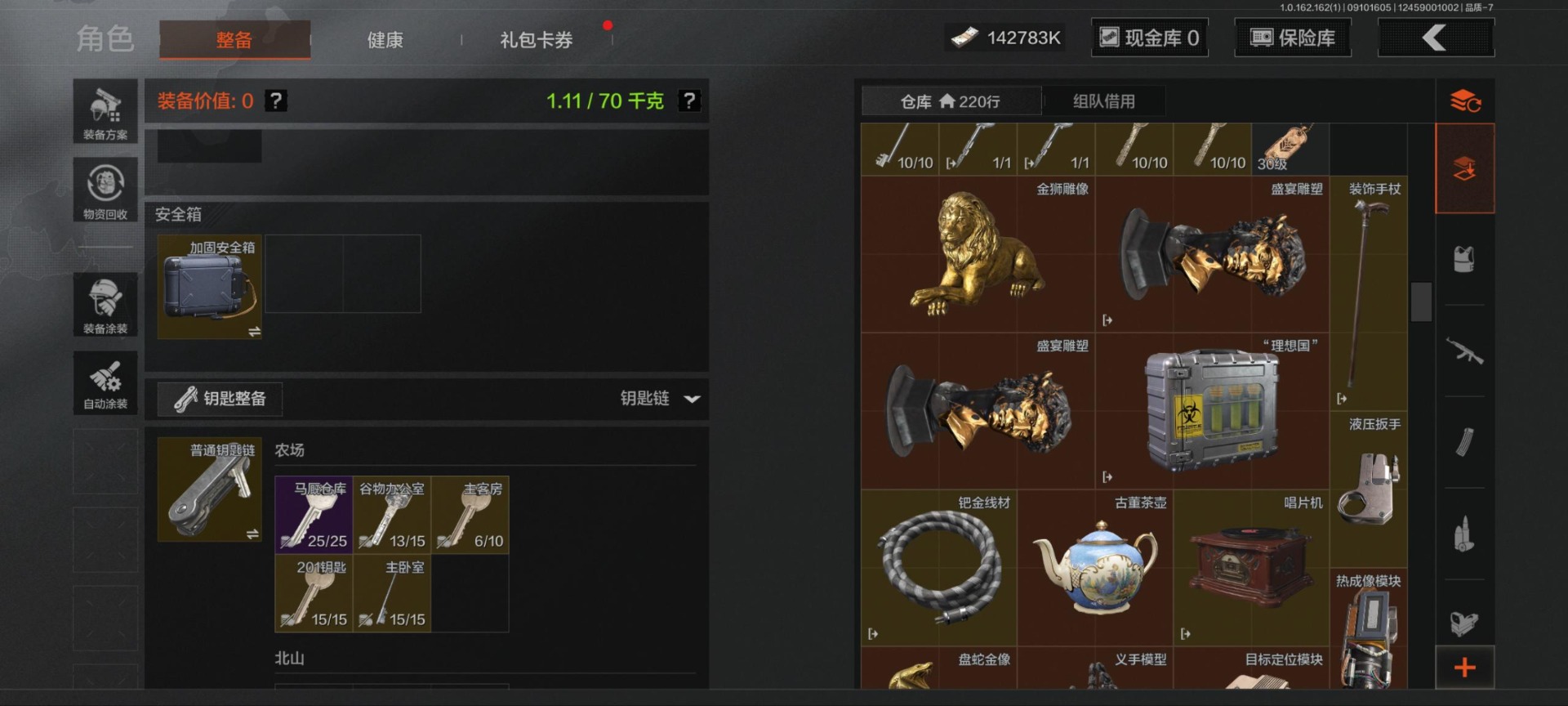Click the storage sort icon at top right
This screenshot has width=1568, height=706.
coord(1465,101)
